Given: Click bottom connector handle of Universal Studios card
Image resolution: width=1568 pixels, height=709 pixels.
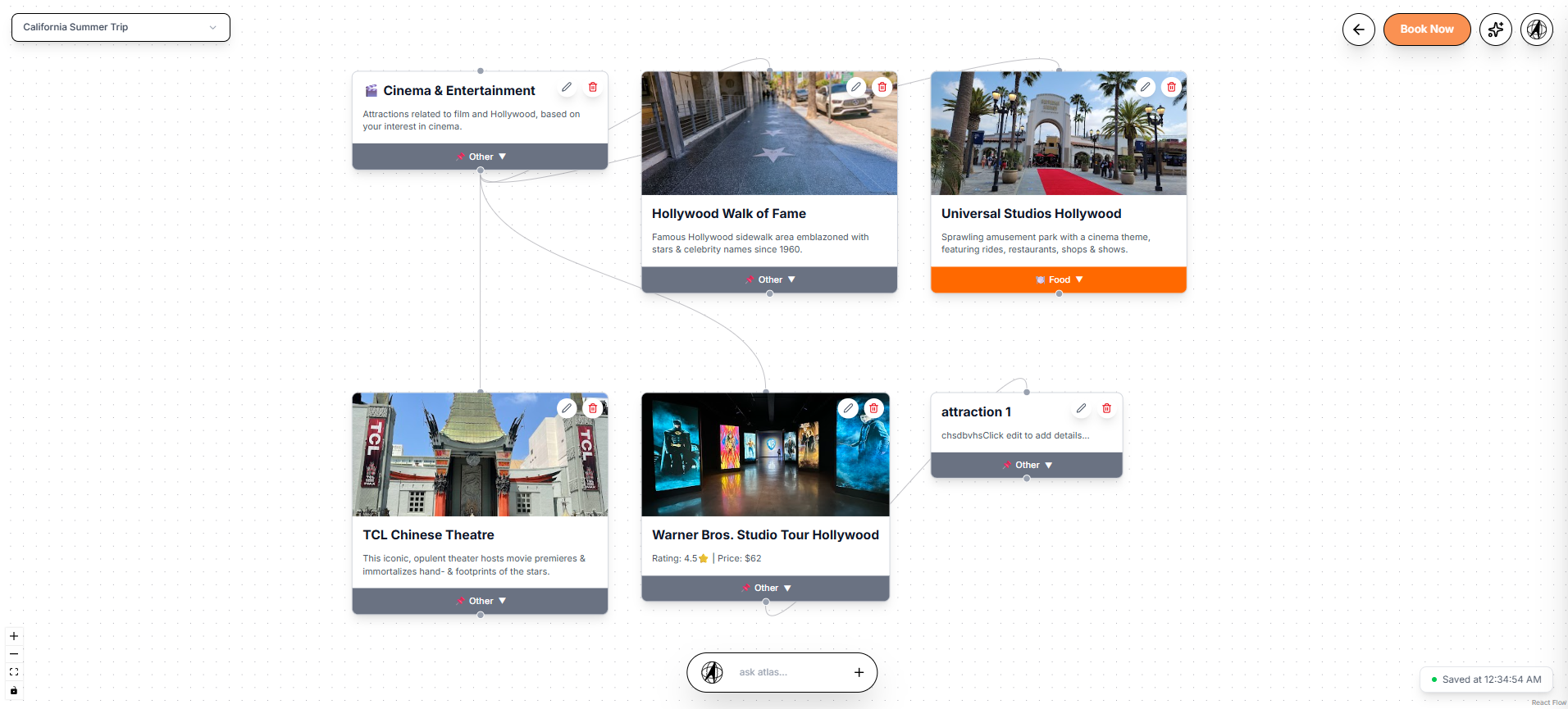Looking at the screenshot, I should (1059, 293).
